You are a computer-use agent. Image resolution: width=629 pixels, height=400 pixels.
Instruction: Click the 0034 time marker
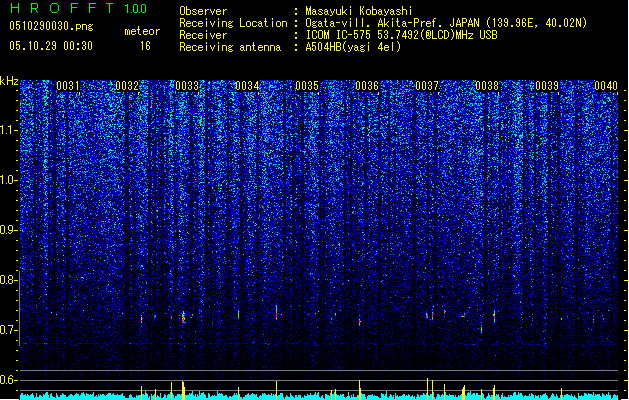pos(248,86)
